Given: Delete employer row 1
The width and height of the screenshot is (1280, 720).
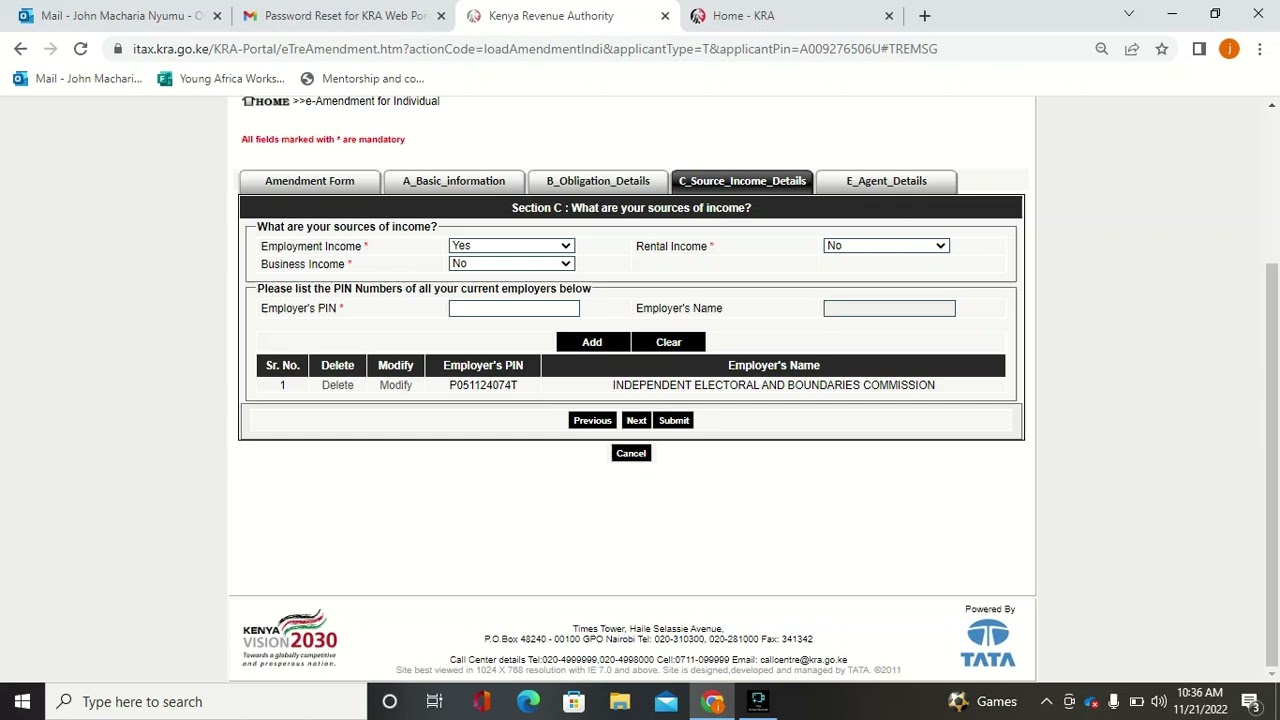Looking at the screenshot, I should (337, 385).
